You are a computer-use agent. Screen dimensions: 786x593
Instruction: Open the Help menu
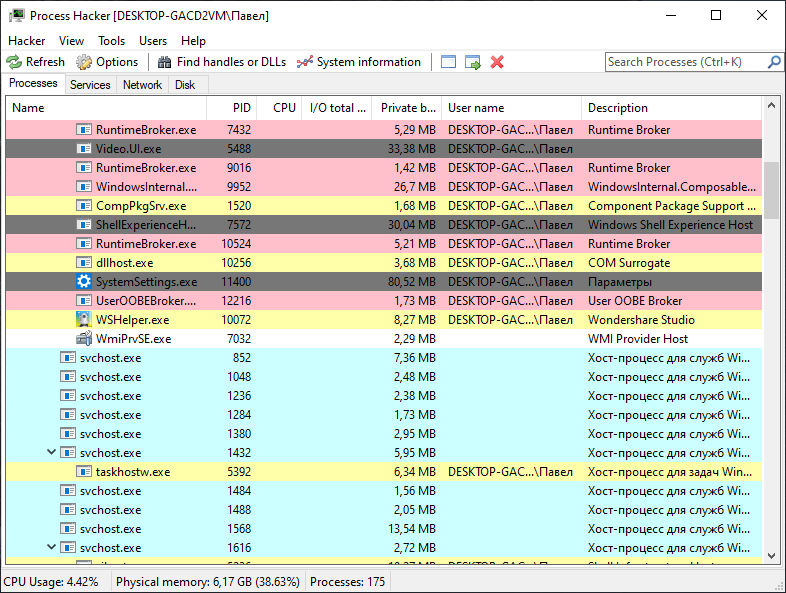tap(193, 41)
